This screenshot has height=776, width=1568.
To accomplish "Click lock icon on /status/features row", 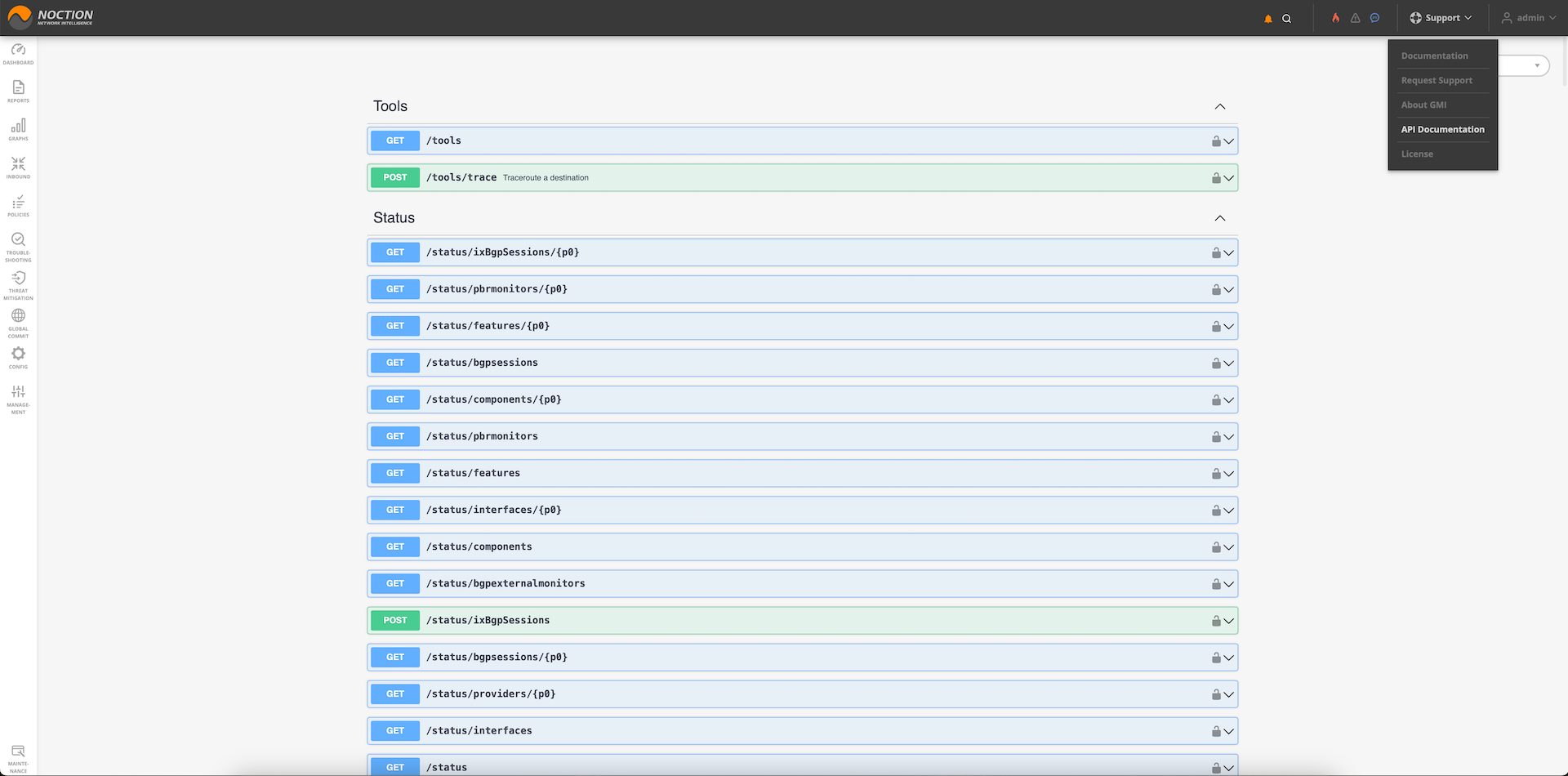I will [x=1216, y=473].
